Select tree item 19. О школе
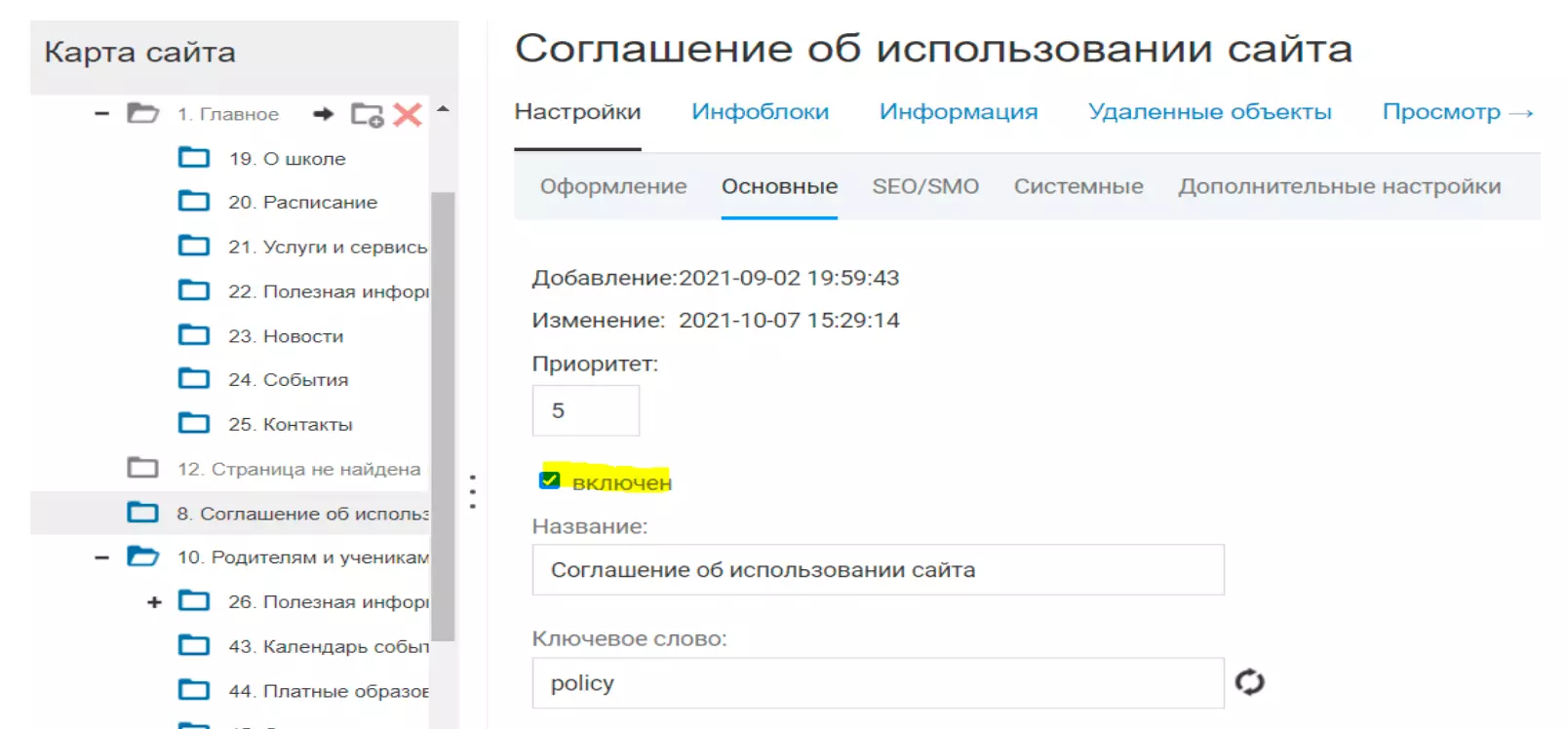Viewport: 1568px width, 729px height. tap(288, 158)
